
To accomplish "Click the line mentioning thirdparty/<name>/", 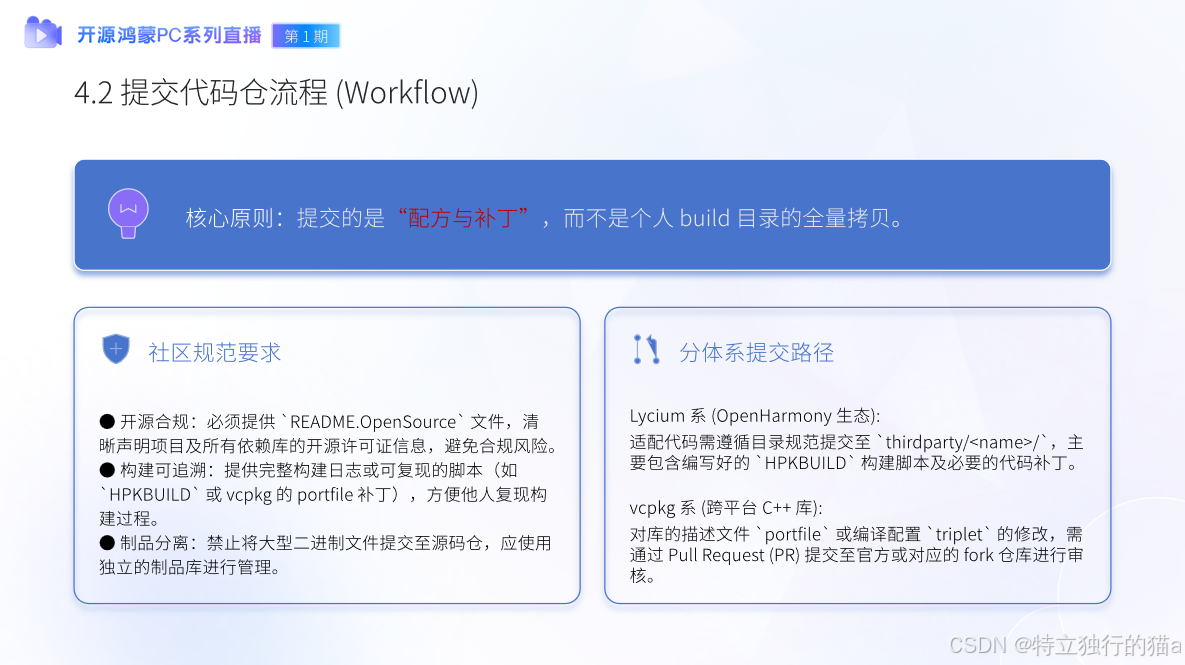I will (x=856, y=442).
